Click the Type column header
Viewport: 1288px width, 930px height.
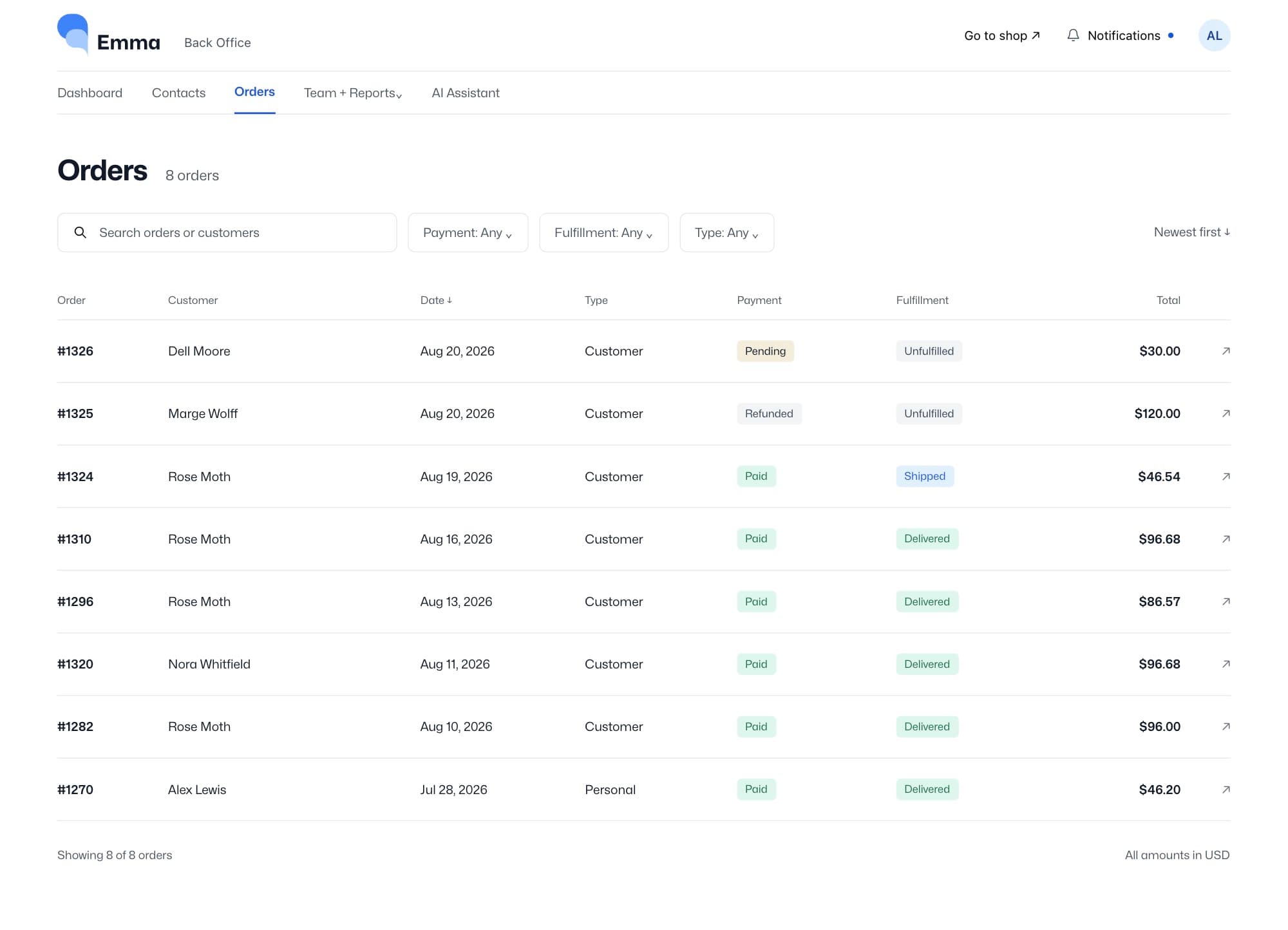(x=596, y=300)
